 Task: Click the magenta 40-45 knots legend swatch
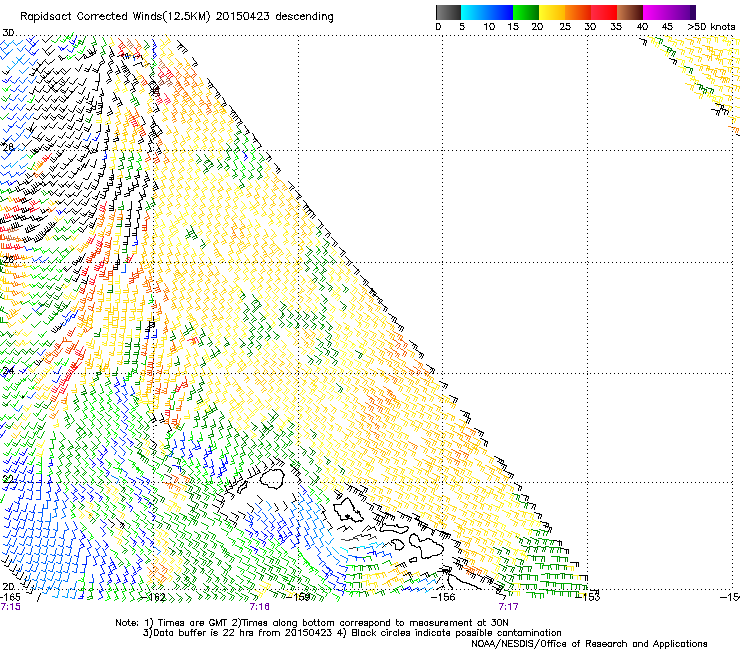pyautogui.click(x=656, y=12)
